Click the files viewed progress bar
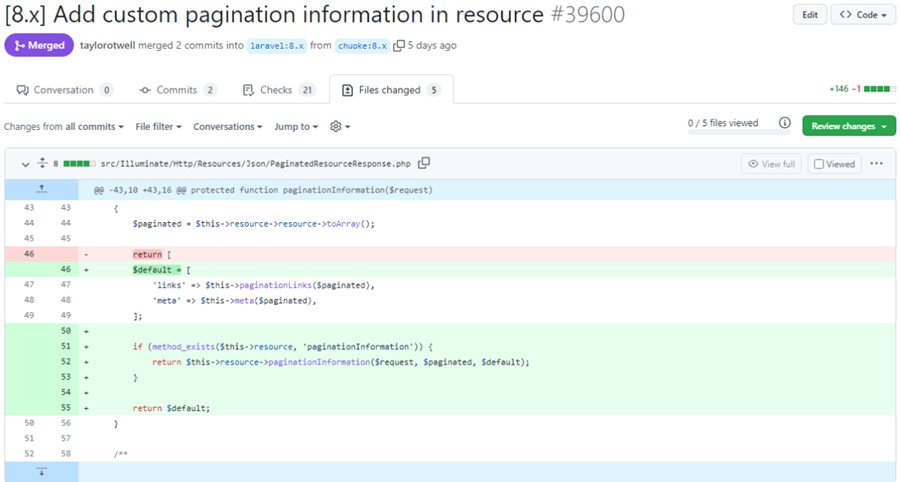 [x=723, y=132]
